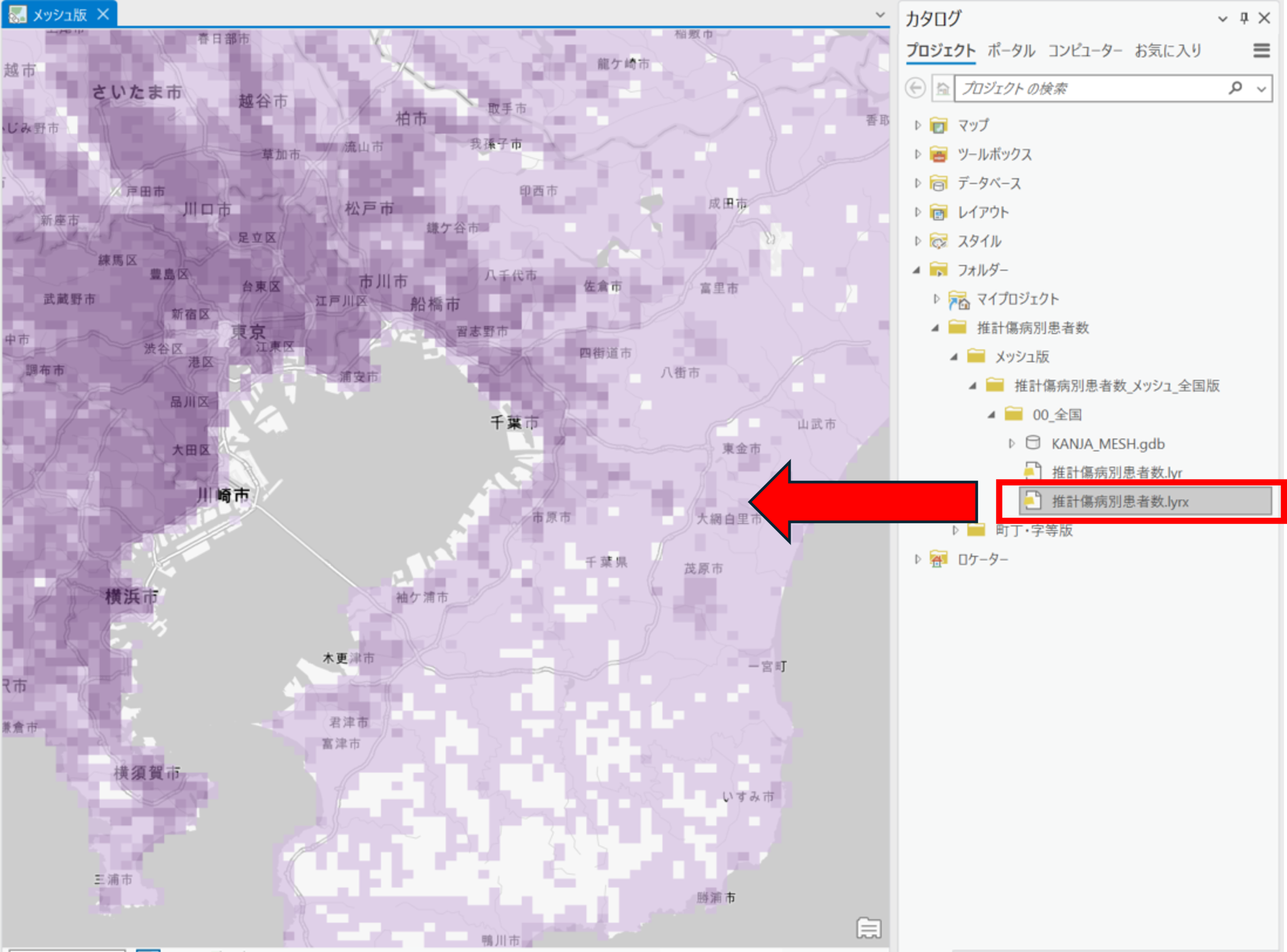The width and height of the screenshot is (1287, 952).
Task: Select the 推計傷病別患者数.lyr layer file
Action: pyautogui.click(x=1117, y=472)
